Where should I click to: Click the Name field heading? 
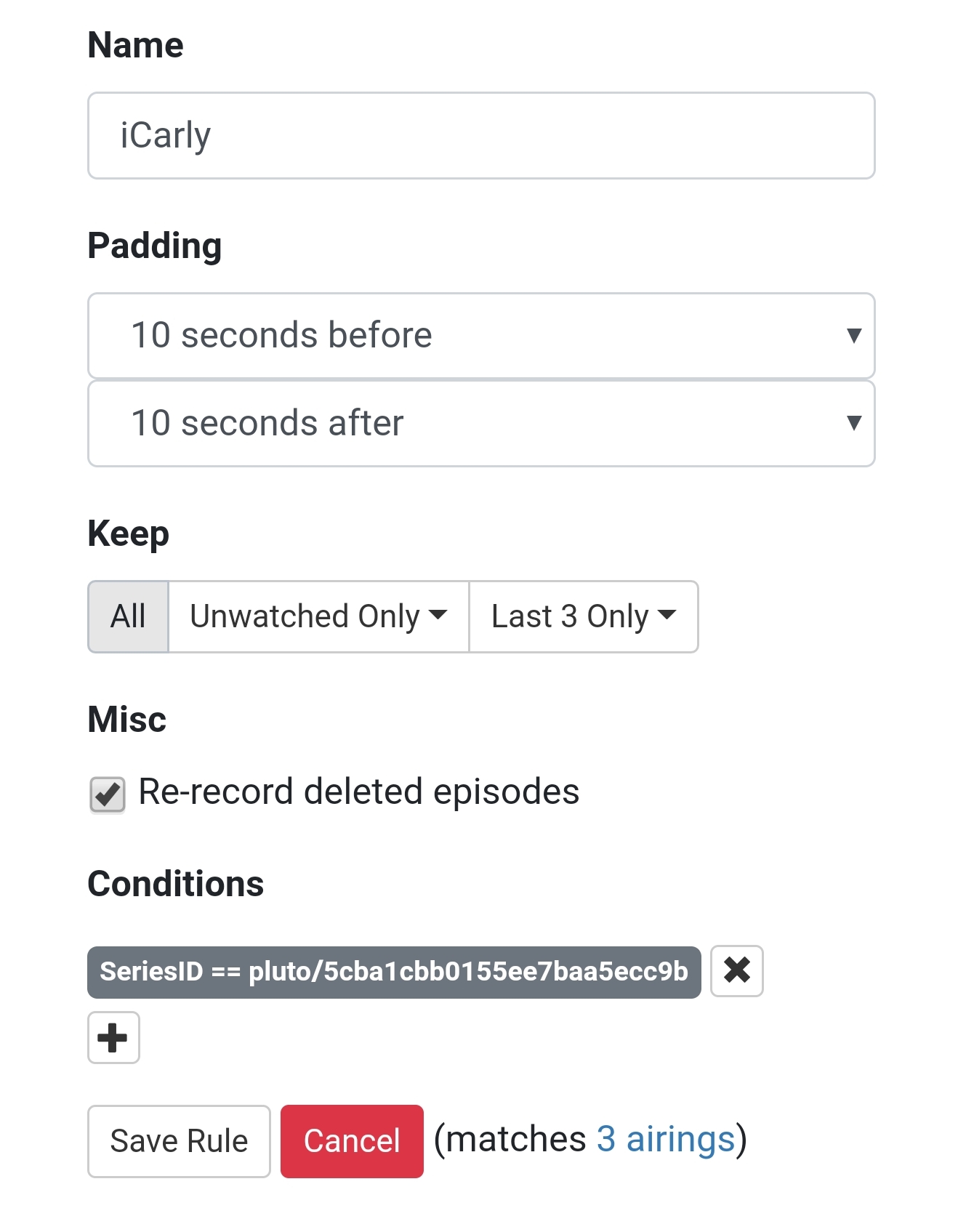coord(135,45)
